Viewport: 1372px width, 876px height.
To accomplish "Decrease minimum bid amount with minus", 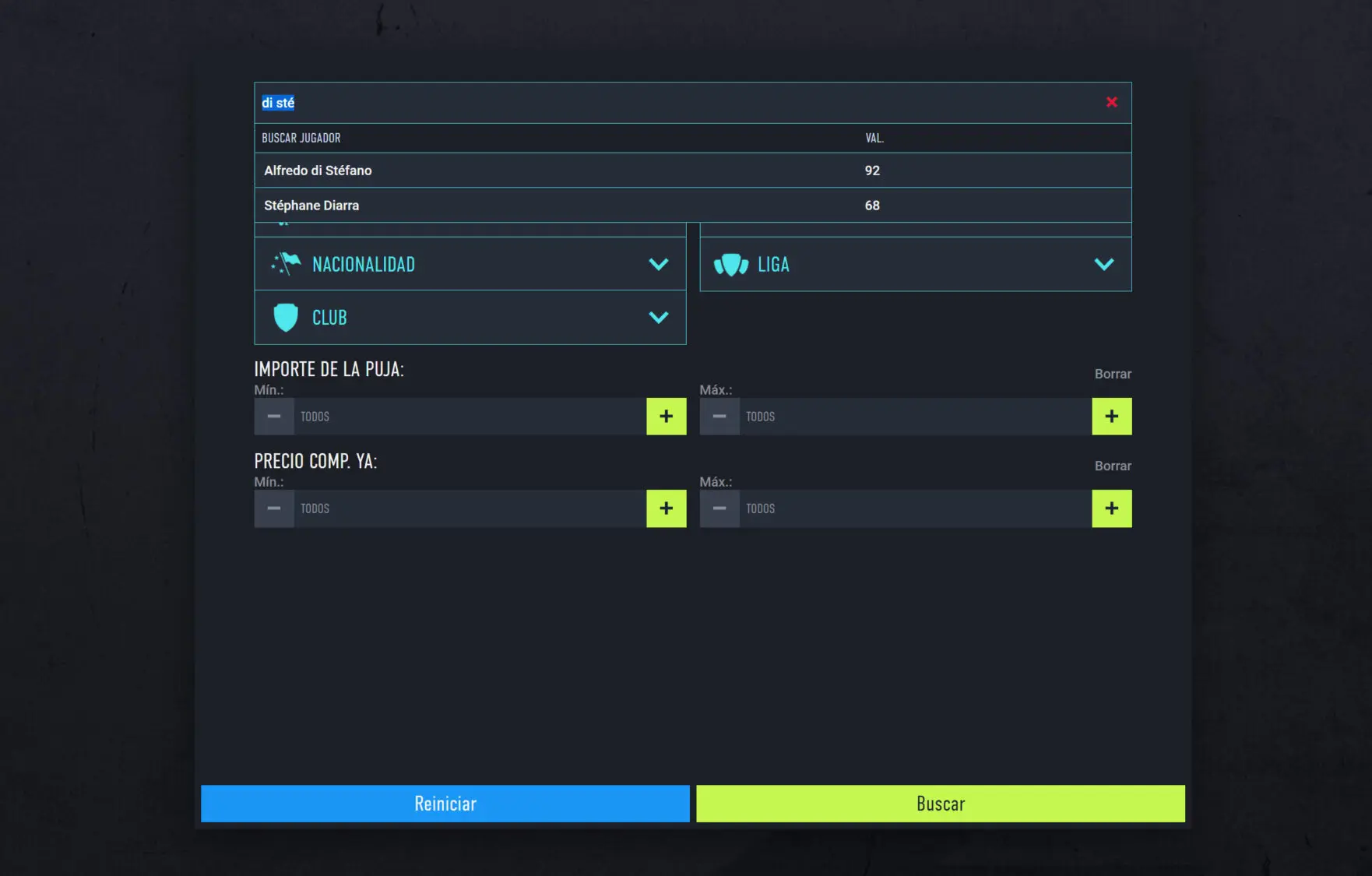I will click(274, 417).
